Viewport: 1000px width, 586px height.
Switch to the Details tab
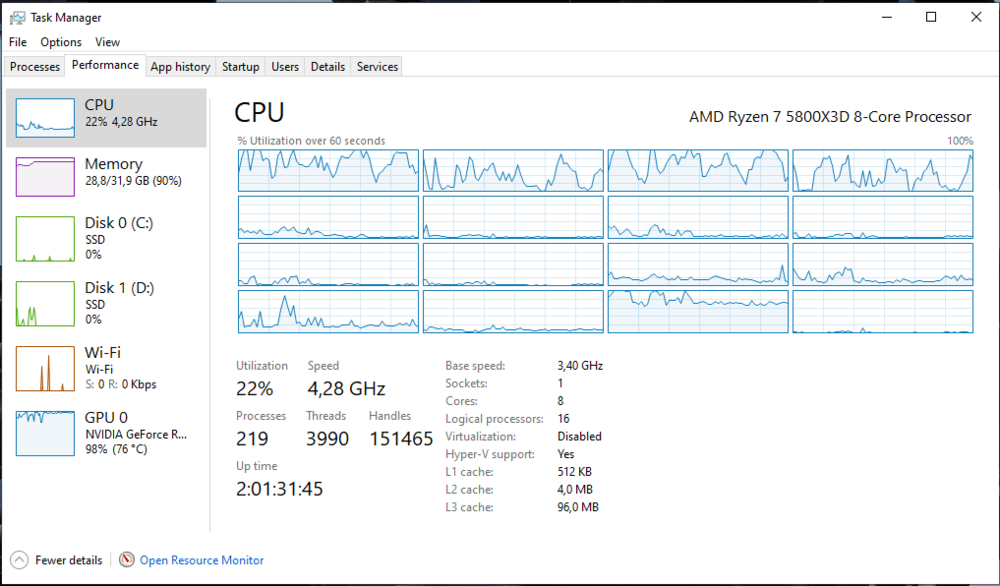tap(328, 67)
